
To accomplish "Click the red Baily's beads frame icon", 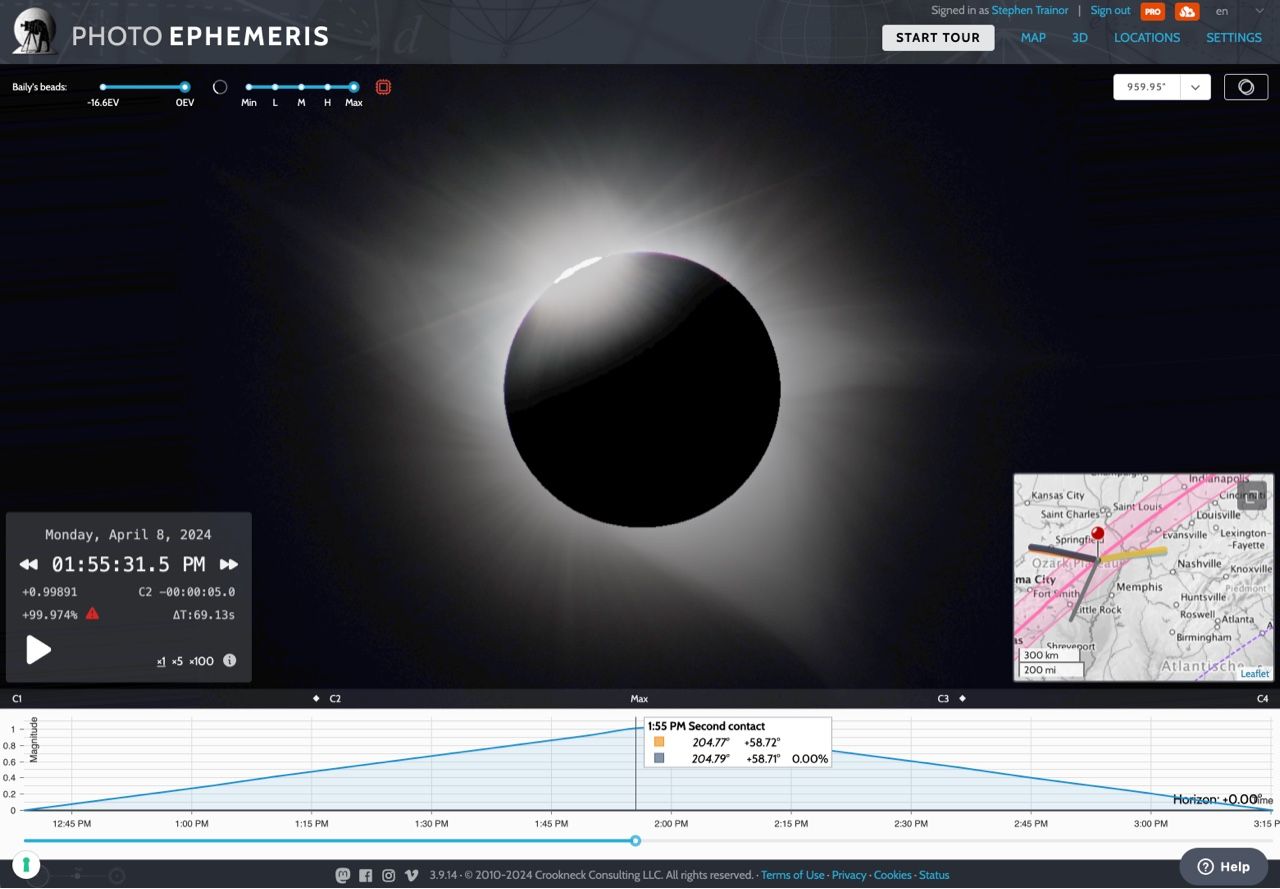I will 383,87.
